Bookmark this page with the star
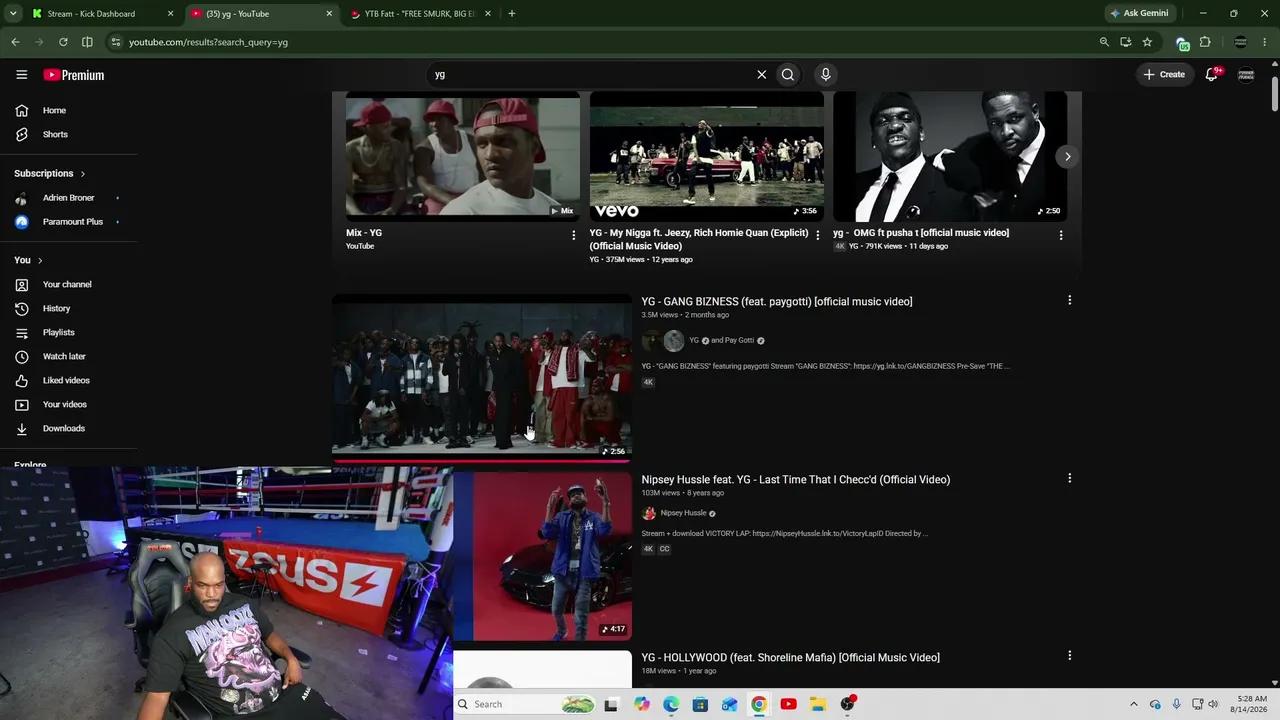 tap(1147, 42)
